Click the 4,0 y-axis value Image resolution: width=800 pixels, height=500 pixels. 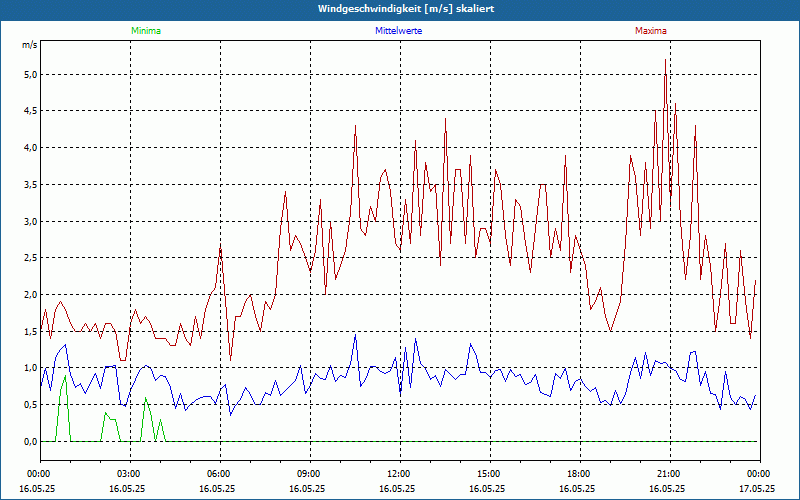[31, 147]
